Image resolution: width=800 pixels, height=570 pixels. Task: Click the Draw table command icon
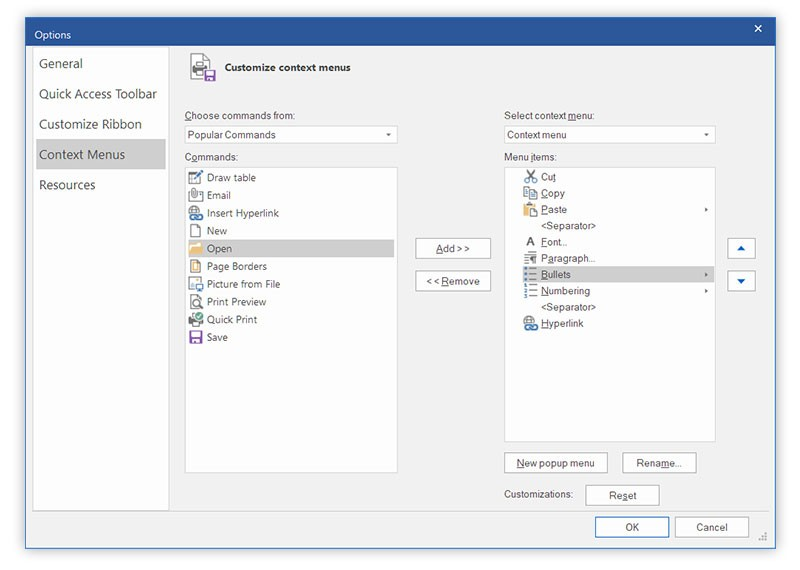click(196, 177)
